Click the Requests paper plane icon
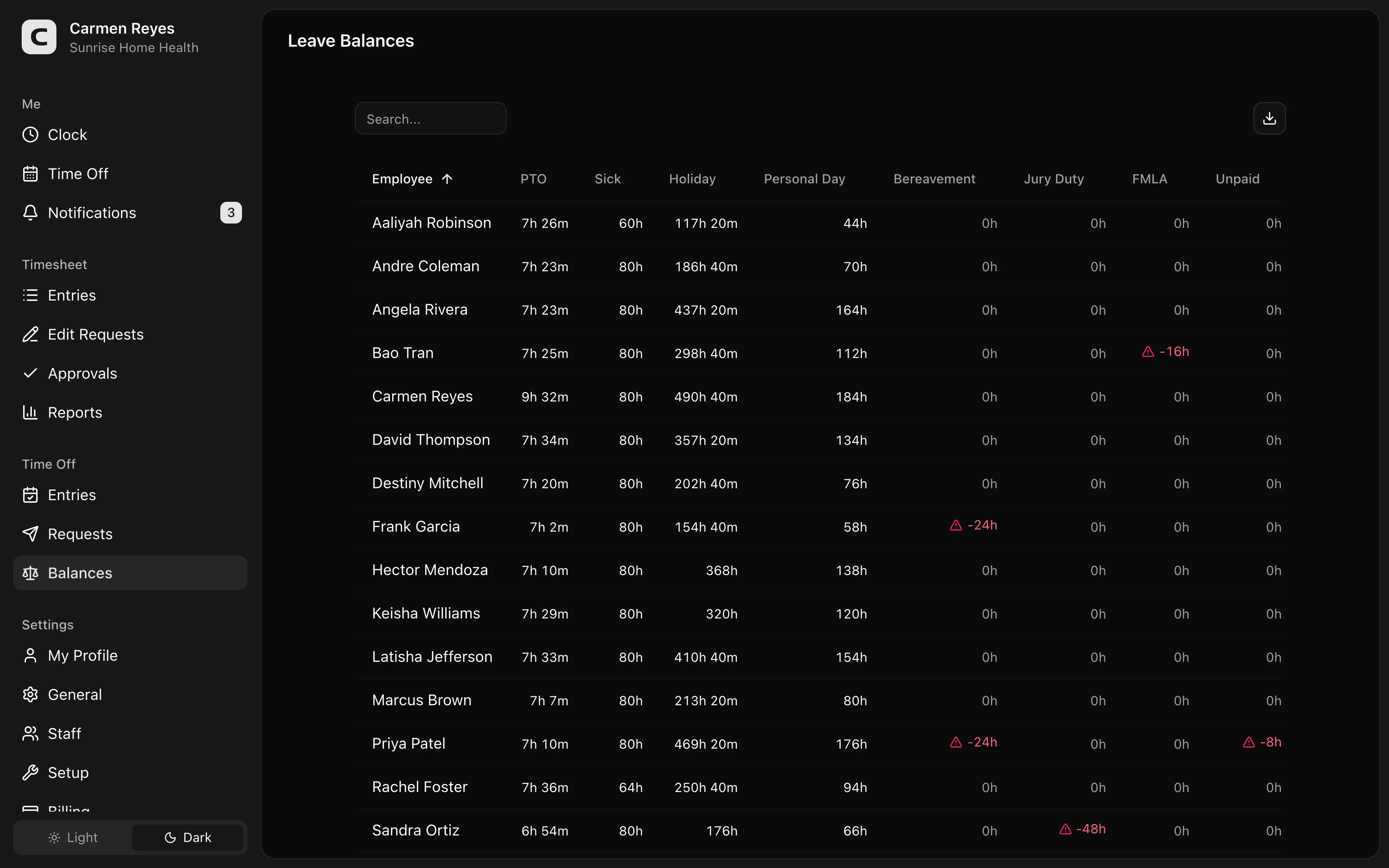1389x868 pixels. pyautogui.click(x=30, y=534)
